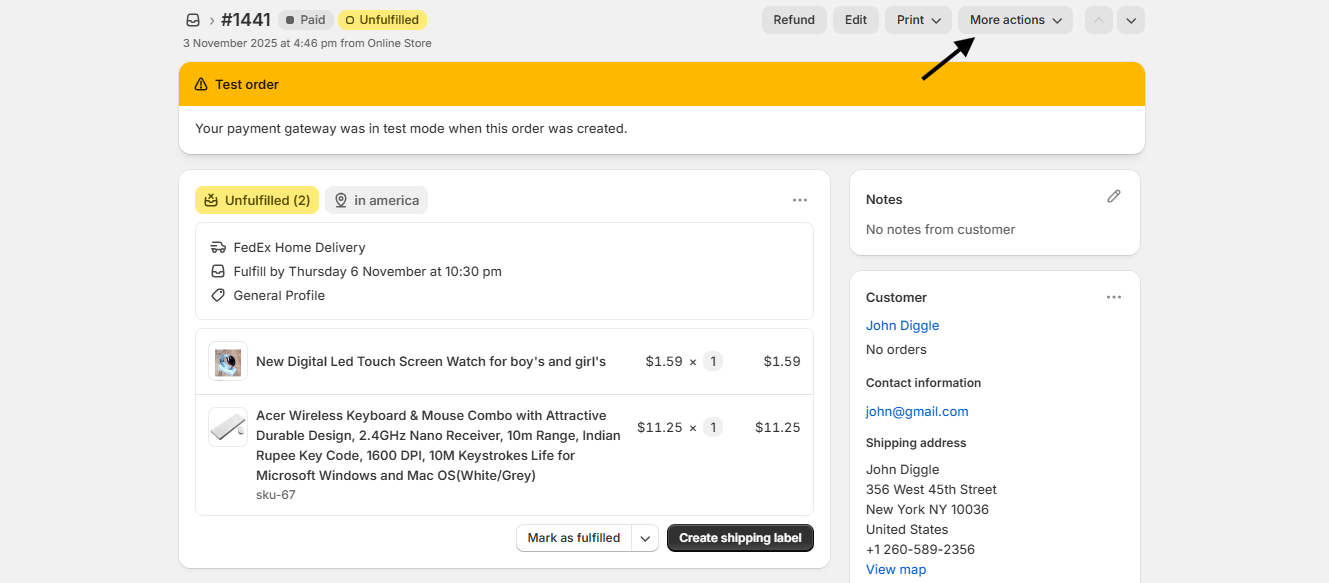Edit the order notes with pencil icon
This screenshot has height=583, width=1329.
(x=1113, y=197)
